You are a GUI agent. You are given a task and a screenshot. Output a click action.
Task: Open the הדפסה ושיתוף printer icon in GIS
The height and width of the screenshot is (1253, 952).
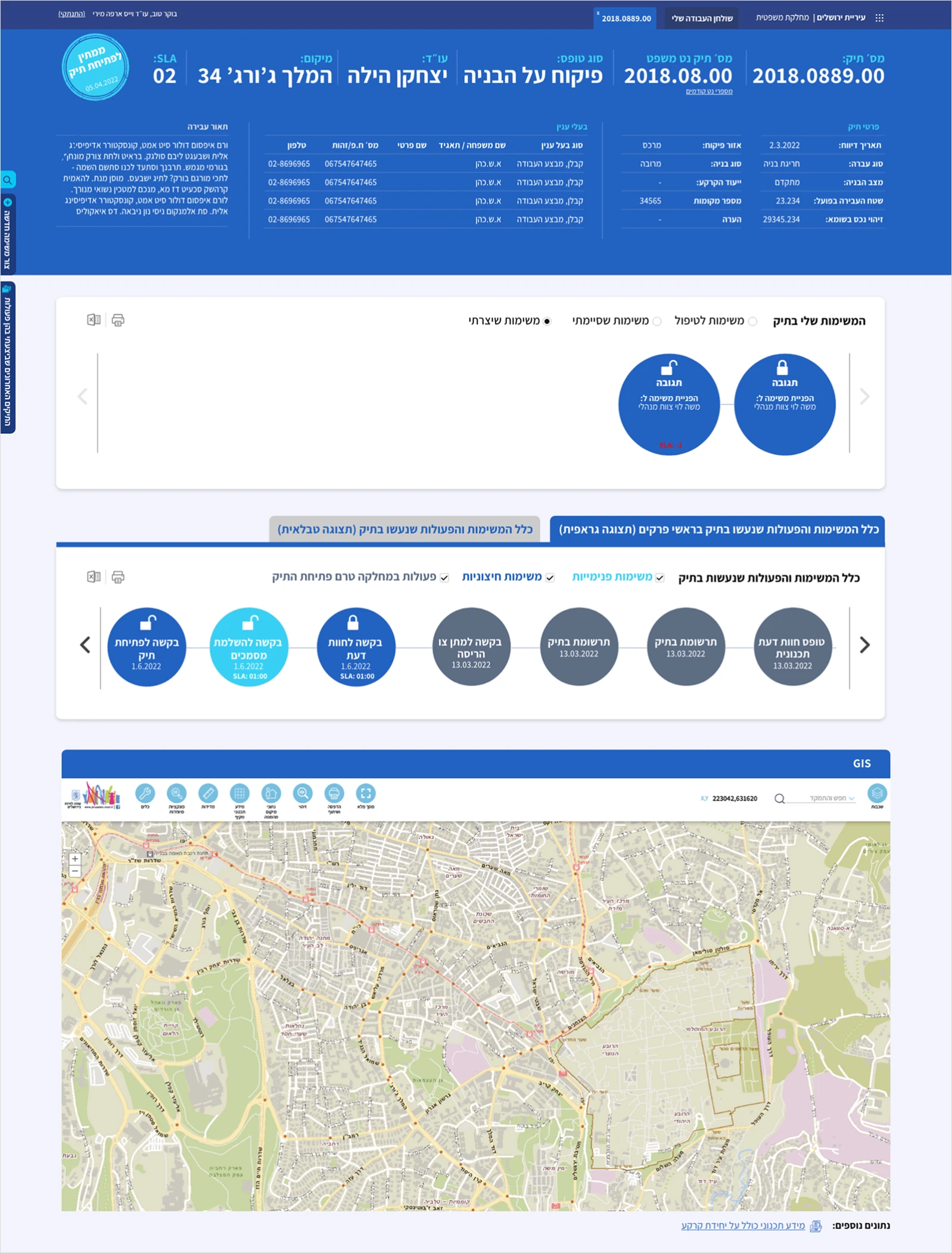[334, 793]
